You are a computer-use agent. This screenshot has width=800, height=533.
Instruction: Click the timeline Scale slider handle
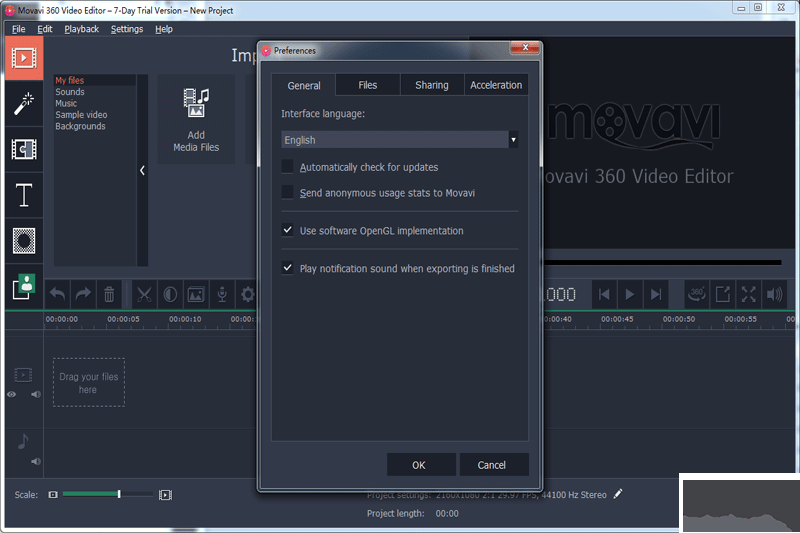coord(119,494)
